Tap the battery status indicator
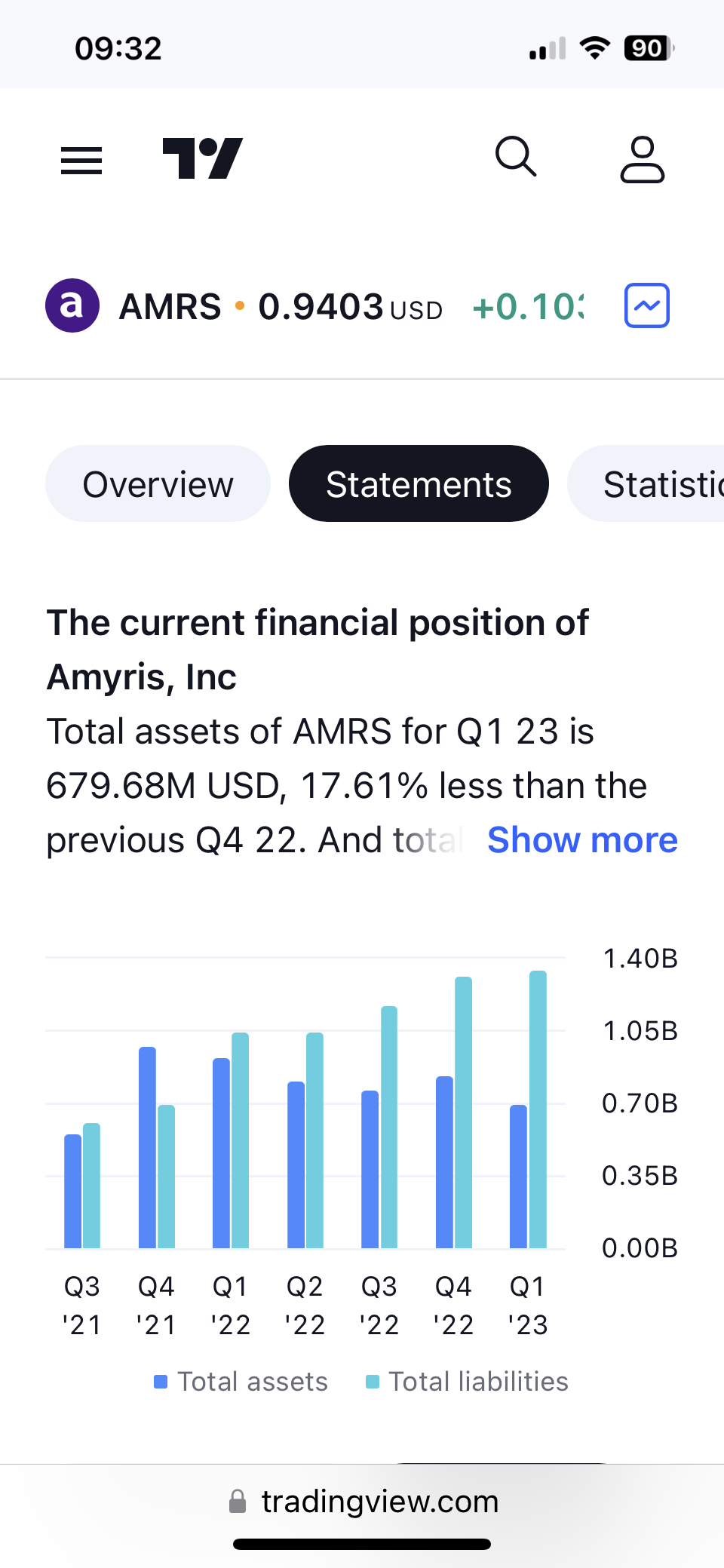This screenshot has width=724, height=1568. 647,48
